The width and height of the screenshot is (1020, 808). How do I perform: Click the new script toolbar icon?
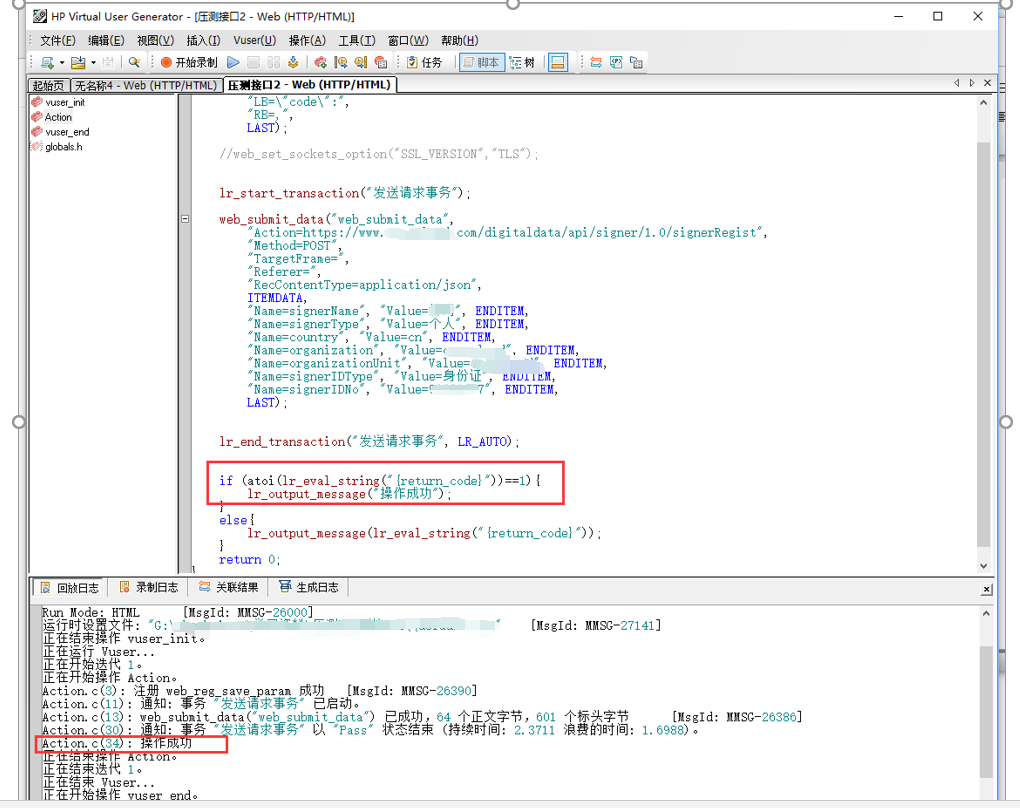pyautogui.click(x=47, y=62)
